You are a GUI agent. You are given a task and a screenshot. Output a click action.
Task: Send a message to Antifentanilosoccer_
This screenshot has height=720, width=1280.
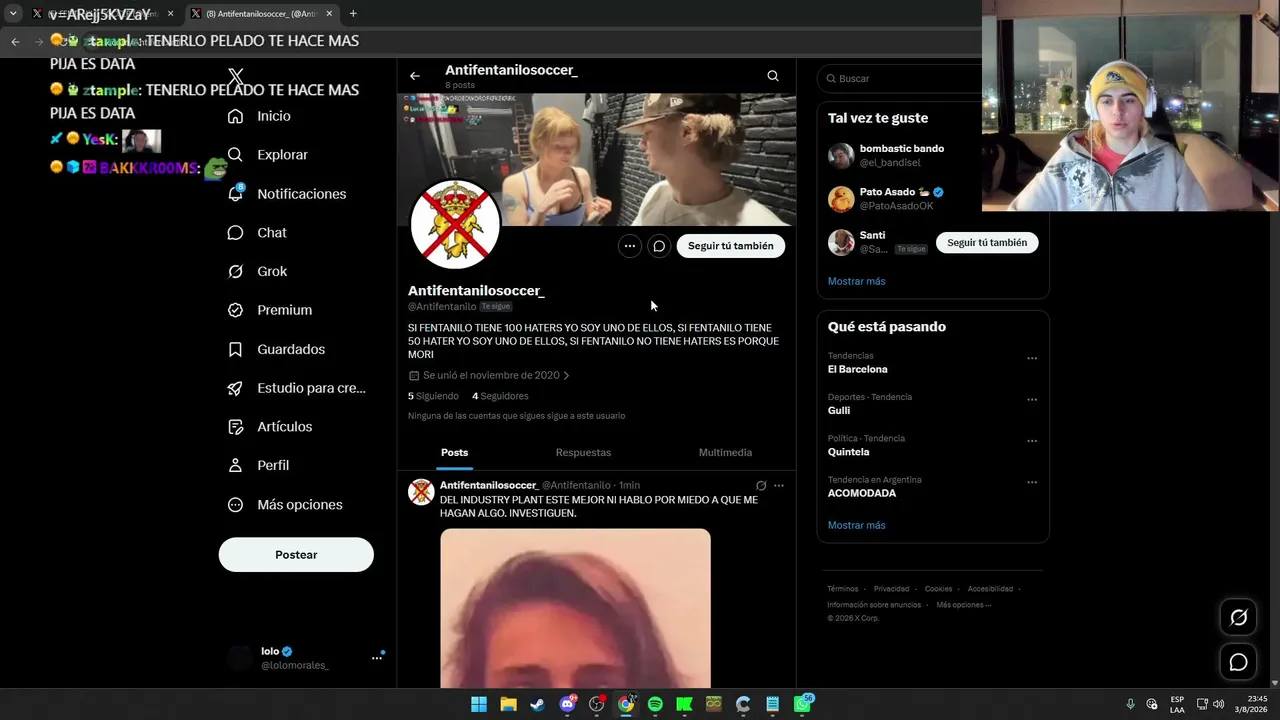pyautogui.click(x=659, y=246)
